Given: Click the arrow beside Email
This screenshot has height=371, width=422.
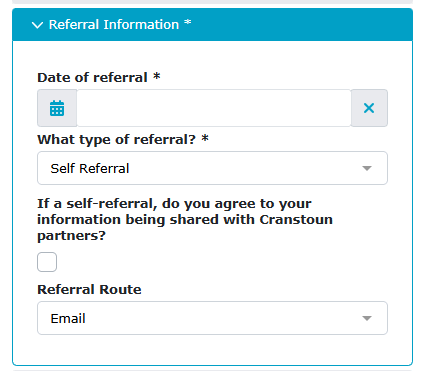Looking at the screenshot, I should tap(367, 318).
